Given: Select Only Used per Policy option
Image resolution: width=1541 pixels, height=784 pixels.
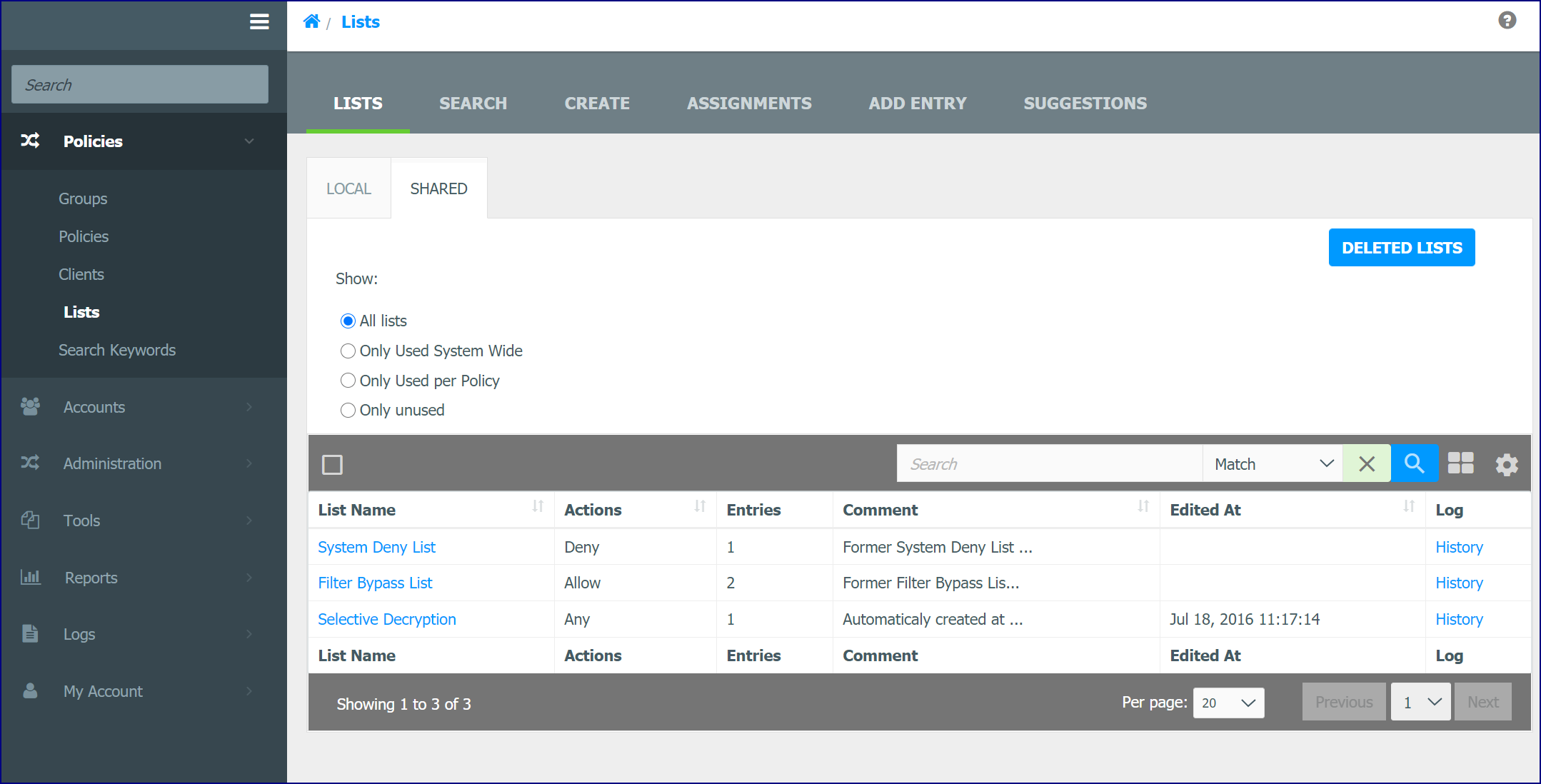Looking at the screenshot, I should 348,381.
